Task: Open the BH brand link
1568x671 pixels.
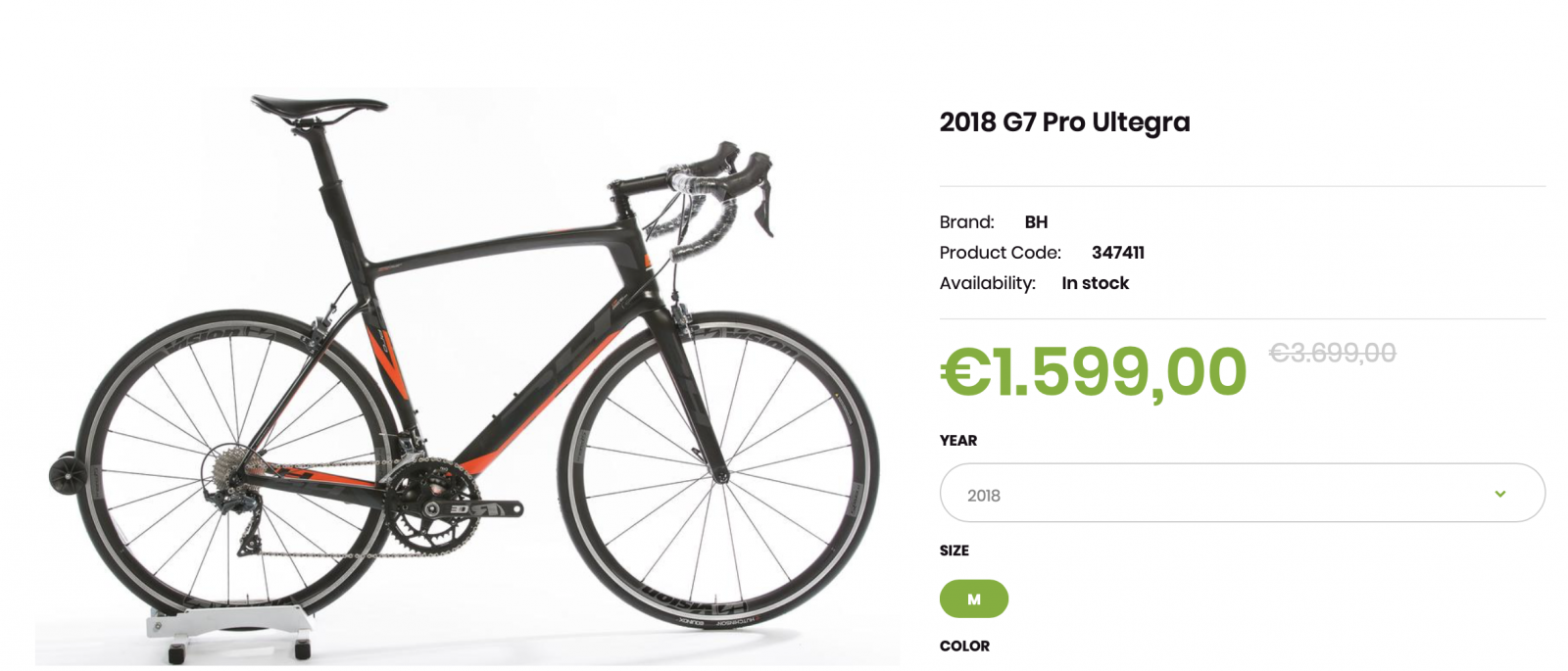Action: 1036,222
